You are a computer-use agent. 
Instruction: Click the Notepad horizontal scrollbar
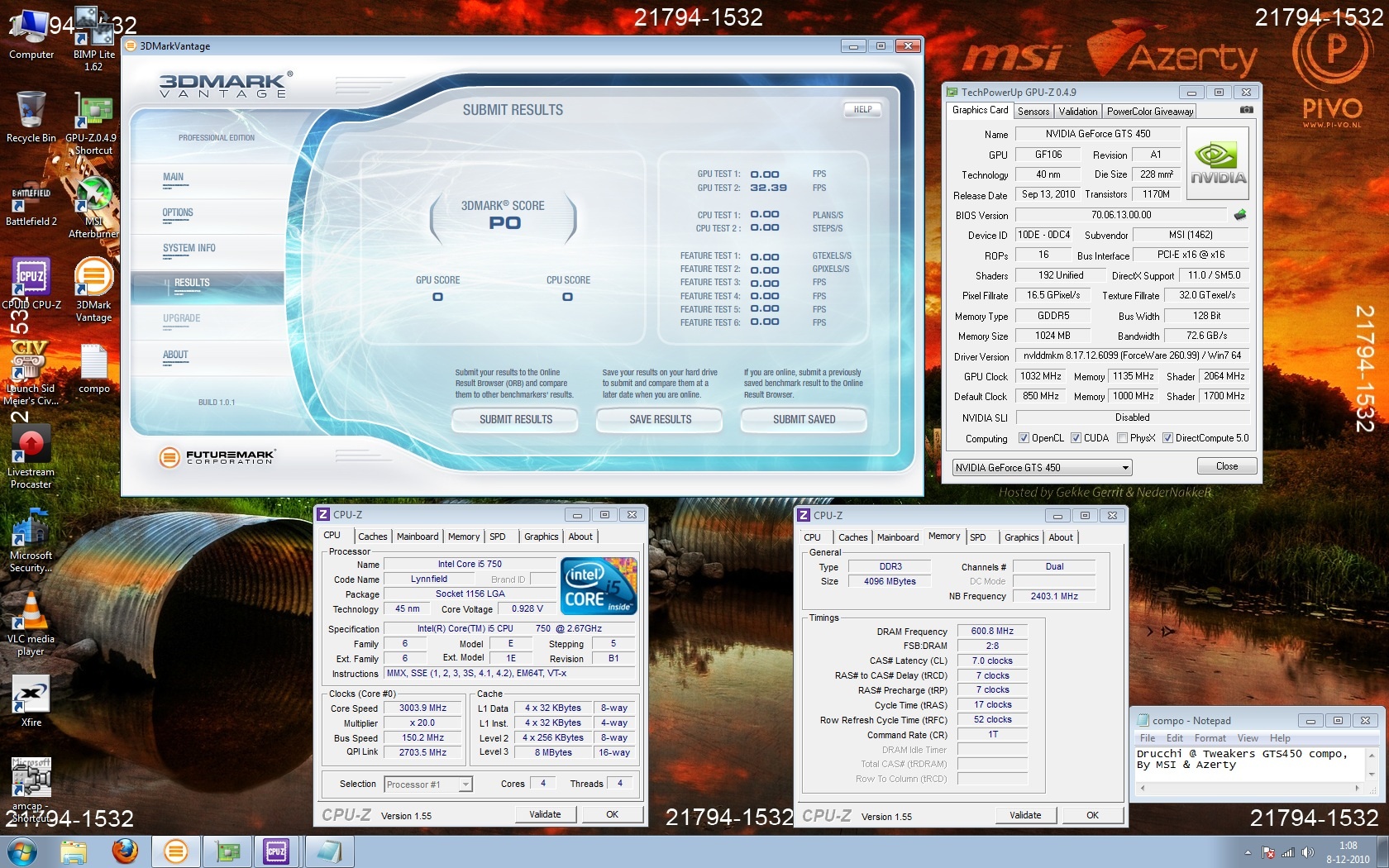1248,789
